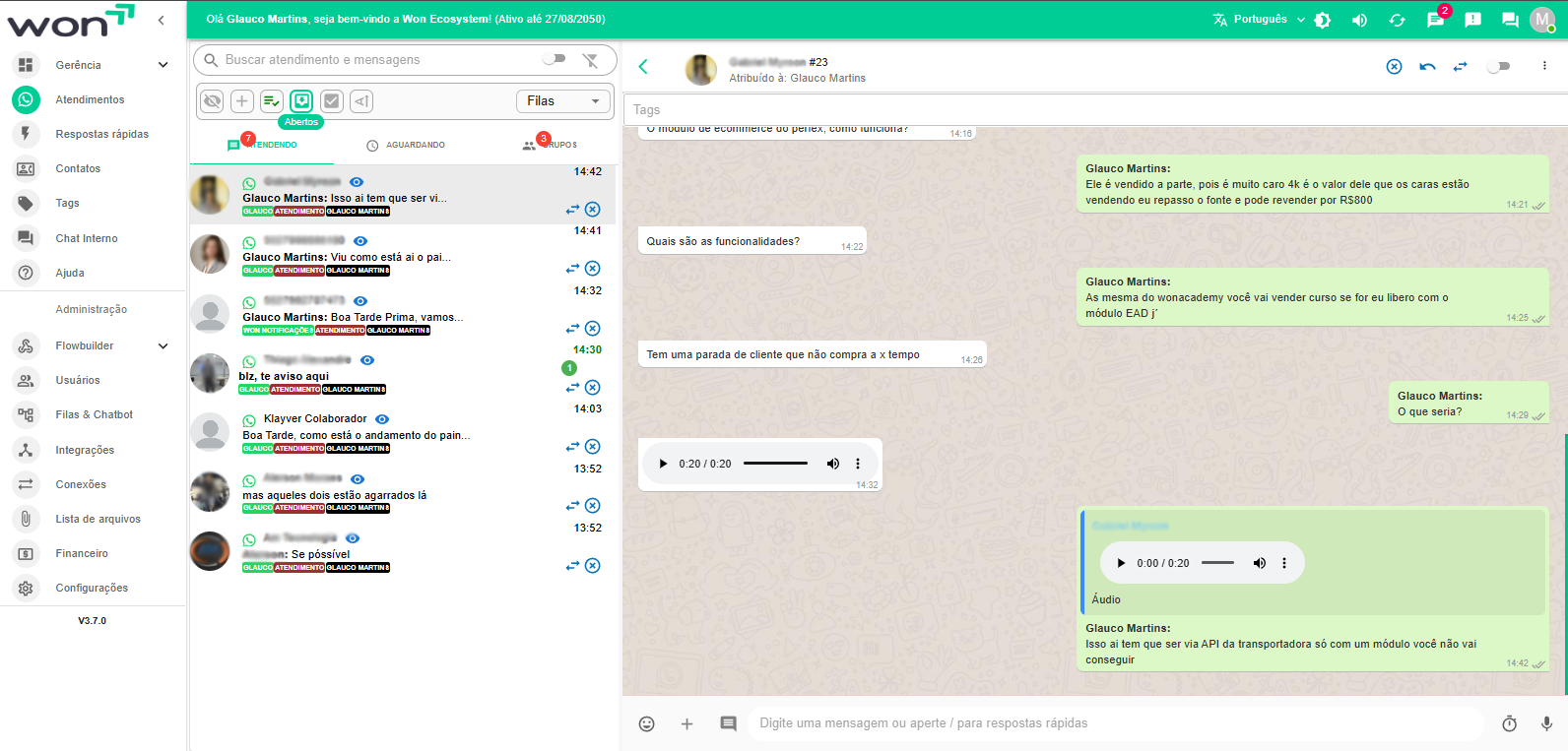1568x751 pixels.
Task: Collapse the sidebar with the chevron
Action: [161, 20]
